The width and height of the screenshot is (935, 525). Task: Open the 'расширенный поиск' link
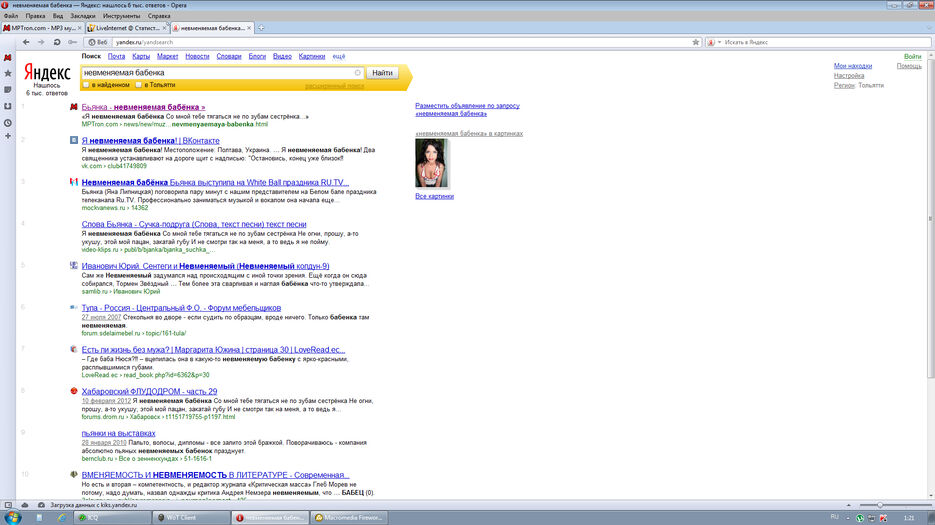coord(334,86)
